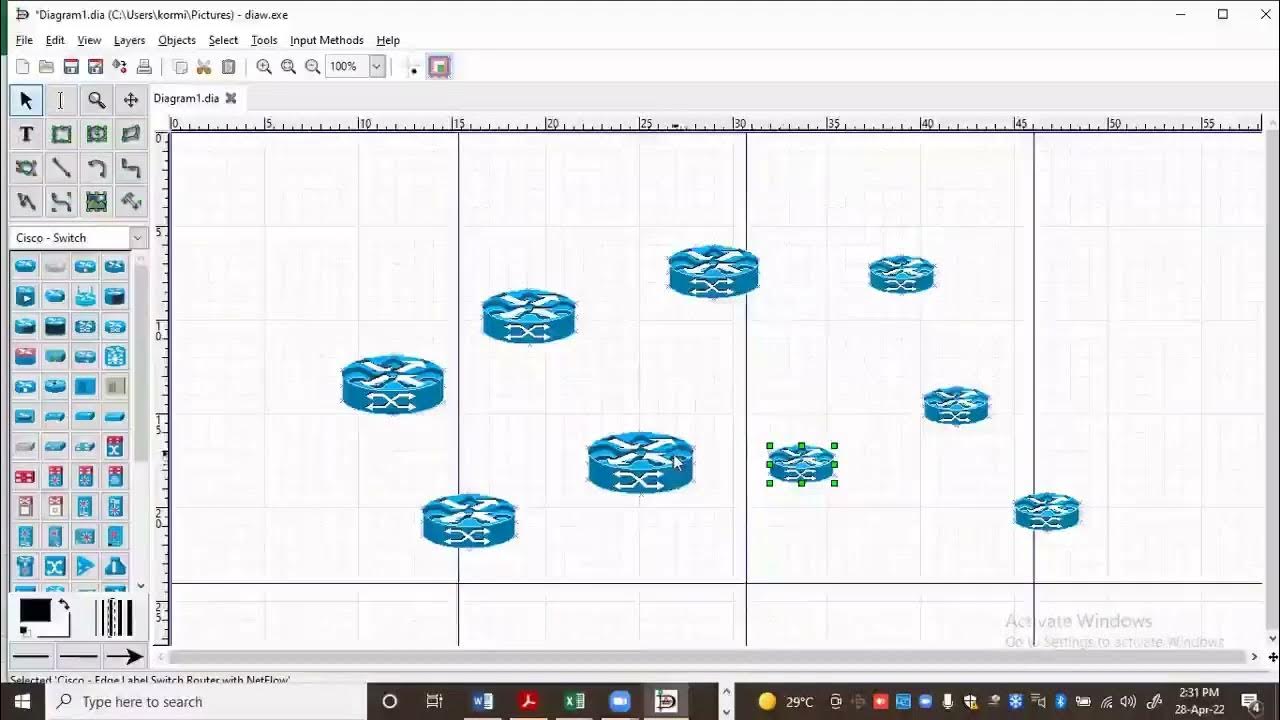
Task: Paste from clipboard toolbar icon
Action: (x=228, y=67)
